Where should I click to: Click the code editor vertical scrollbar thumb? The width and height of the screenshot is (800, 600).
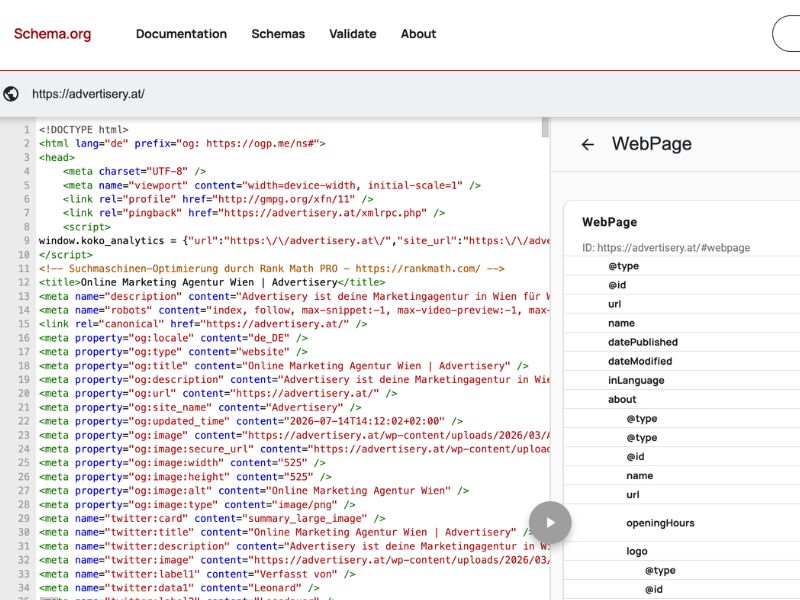[x=545, y=127]
